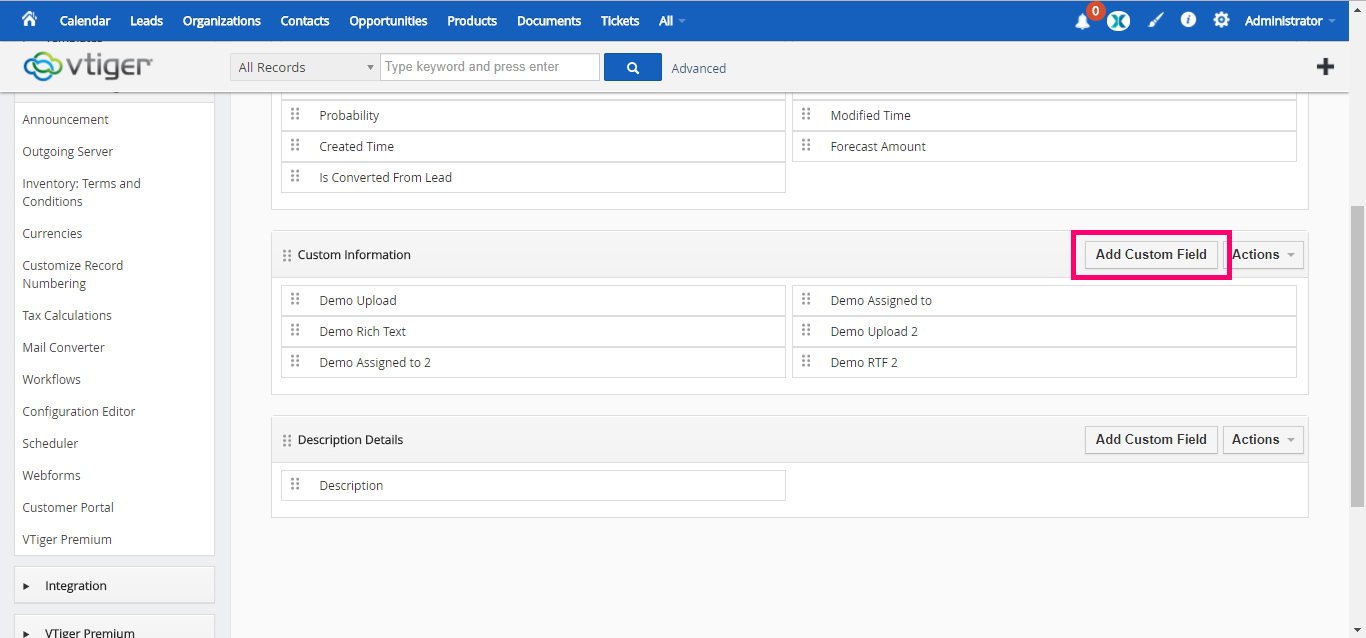Grab the drag handle of Modified Time field
This screenshot has width=1366, height=638.
coord(806,114)
